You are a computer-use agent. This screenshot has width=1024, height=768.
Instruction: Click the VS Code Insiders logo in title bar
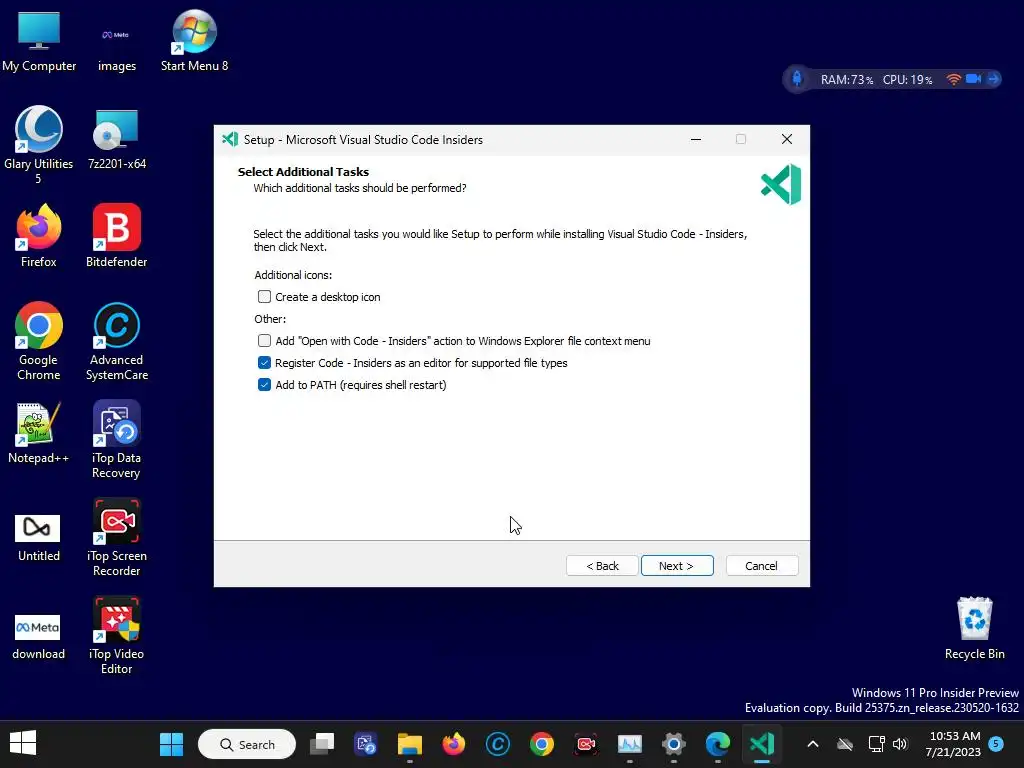pos(230,139)
